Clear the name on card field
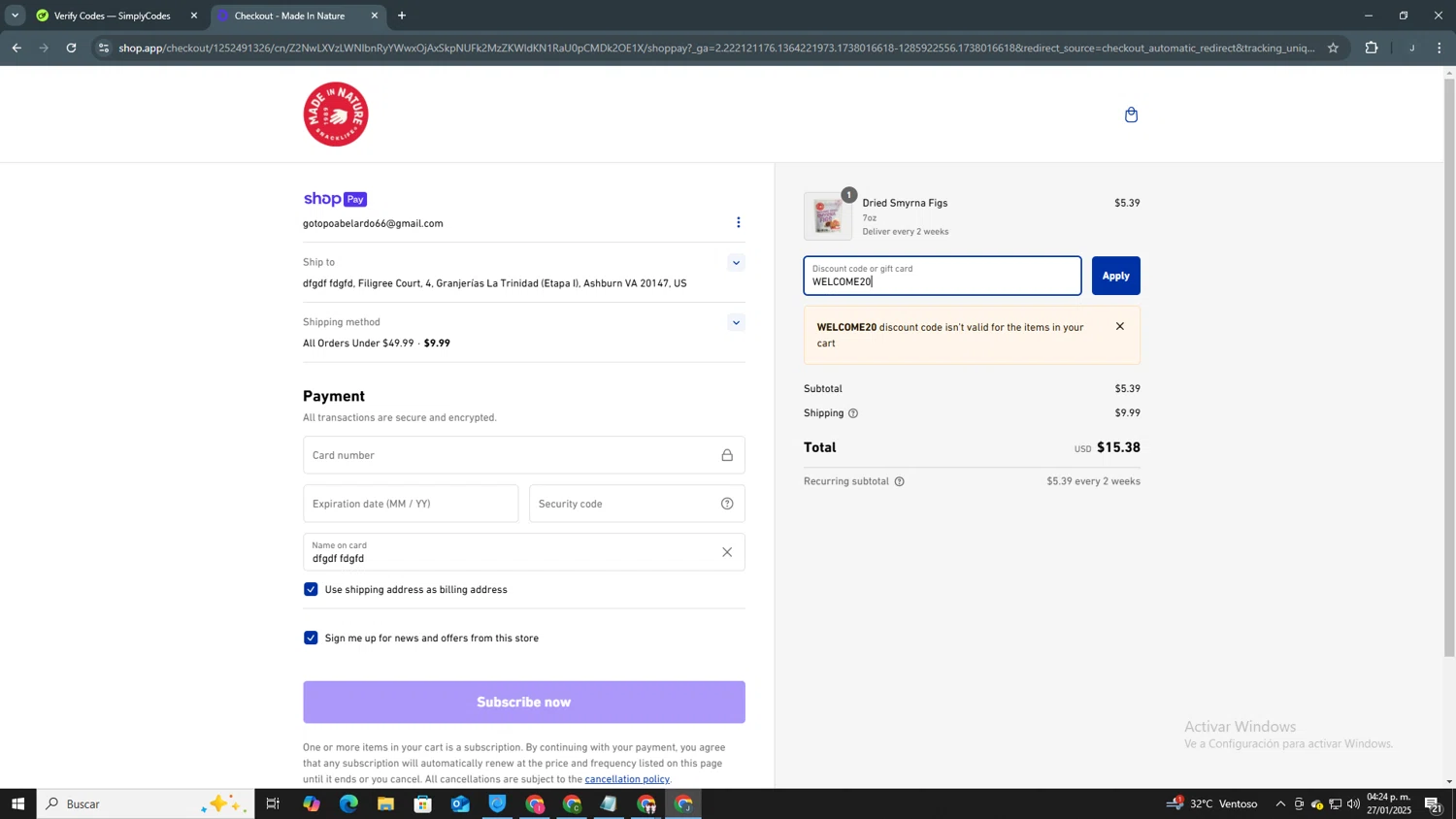The image size is (1456, 819). pos(727,552)
